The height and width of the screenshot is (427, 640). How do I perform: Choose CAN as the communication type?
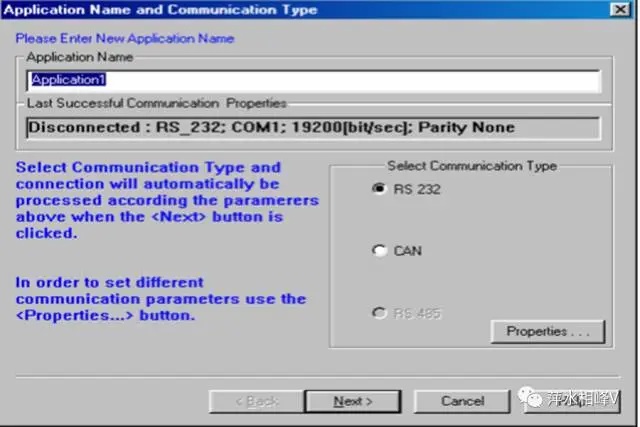tap(379, 251)
